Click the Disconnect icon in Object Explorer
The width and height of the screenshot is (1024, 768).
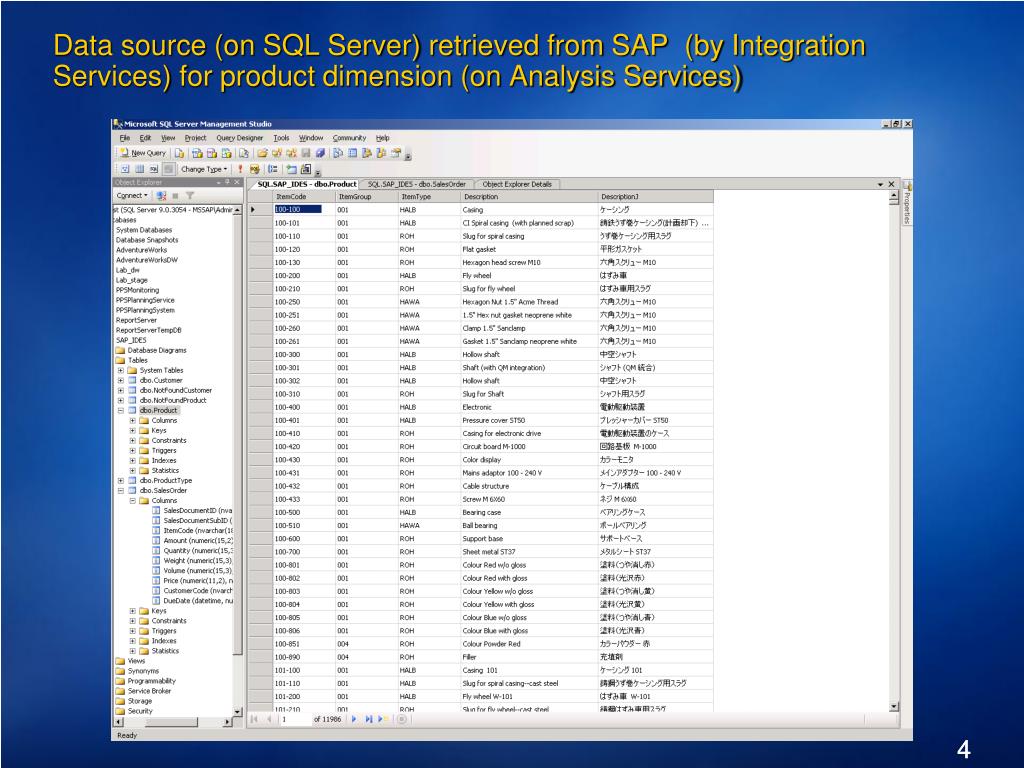click(x=161, y=195)
